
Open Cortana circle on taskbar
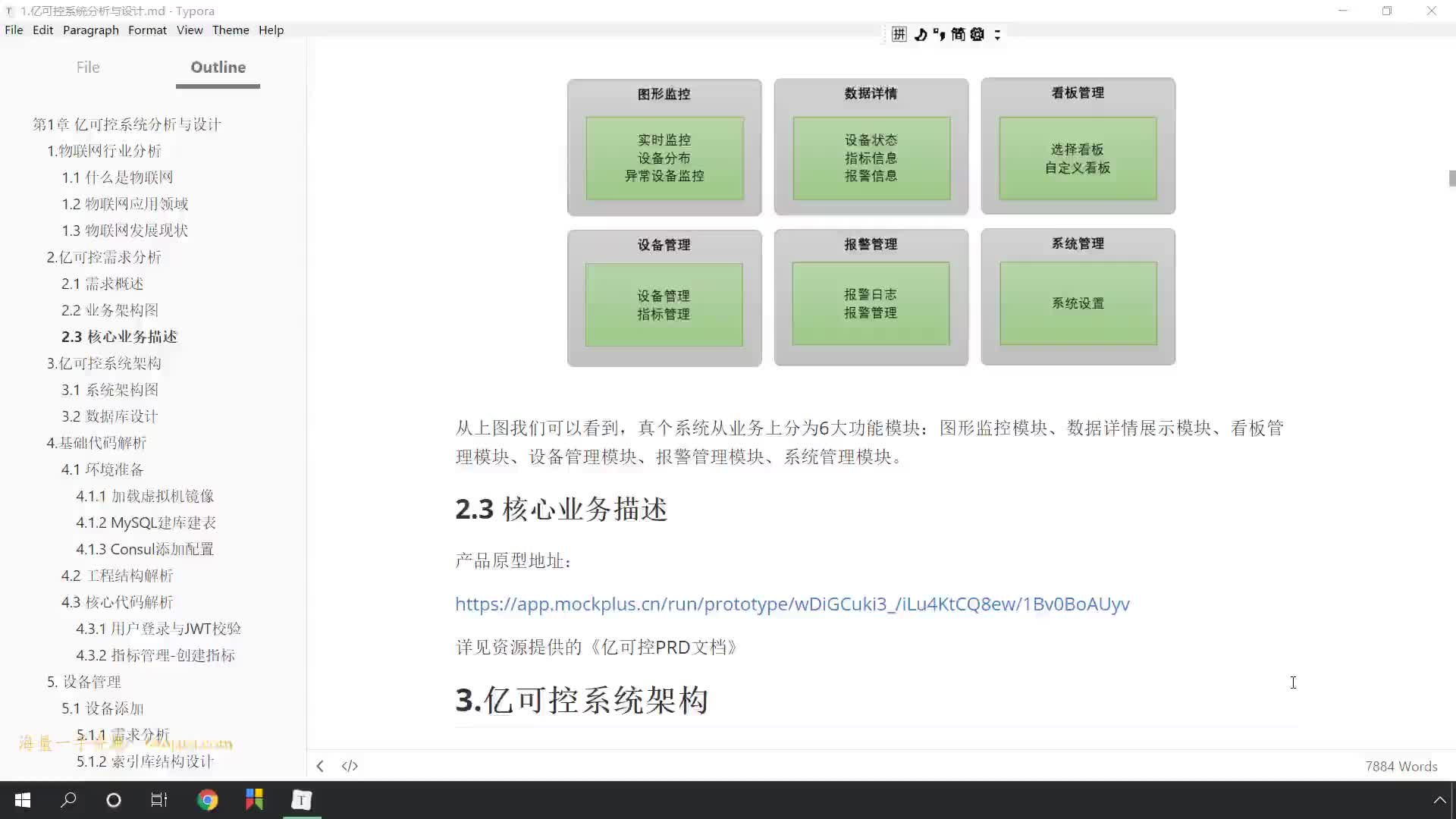coord(114,800)
